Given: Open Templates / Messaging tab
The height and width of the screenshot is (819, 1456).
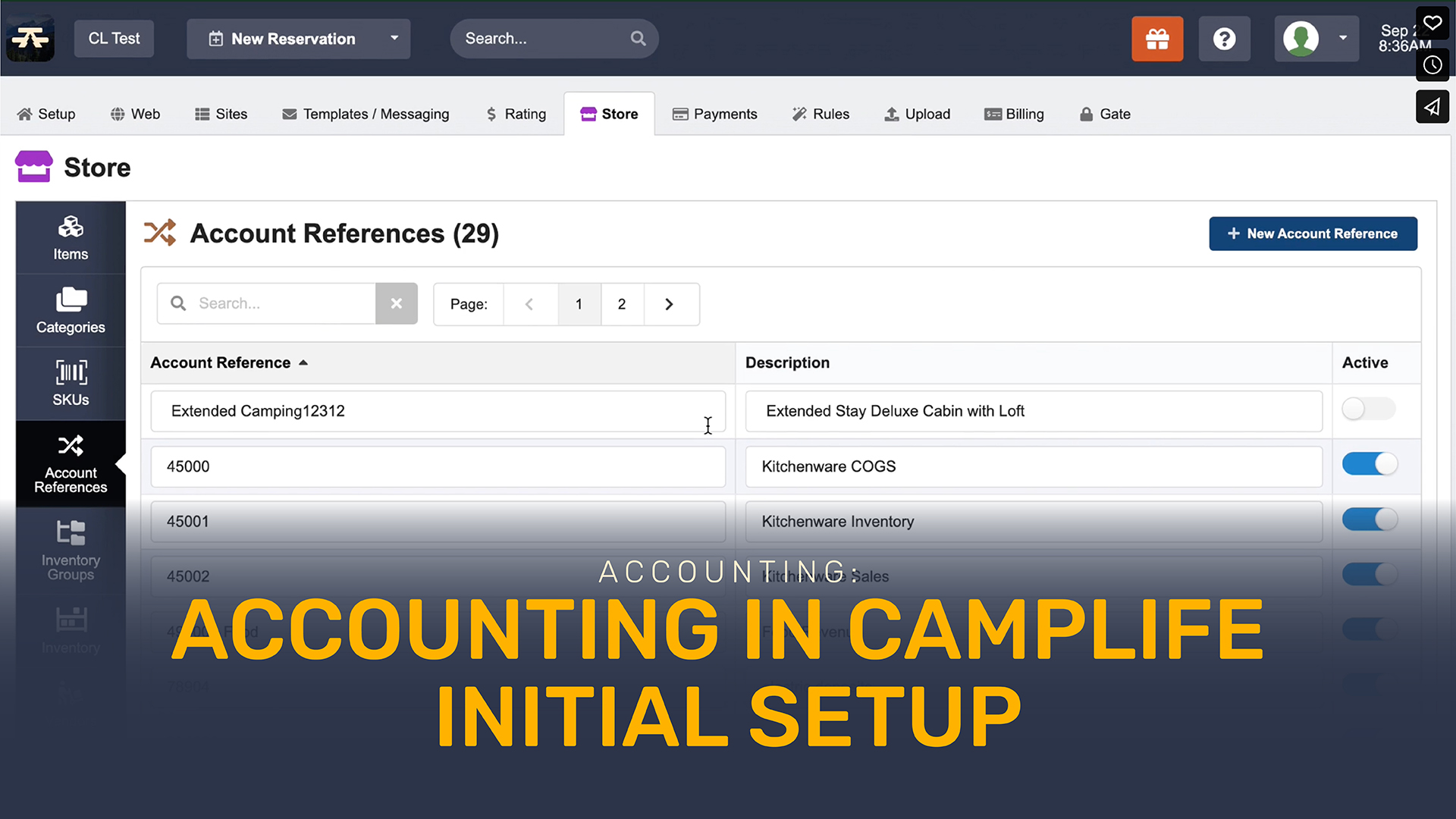Looking at the screenshot, I should pos(366,114).
